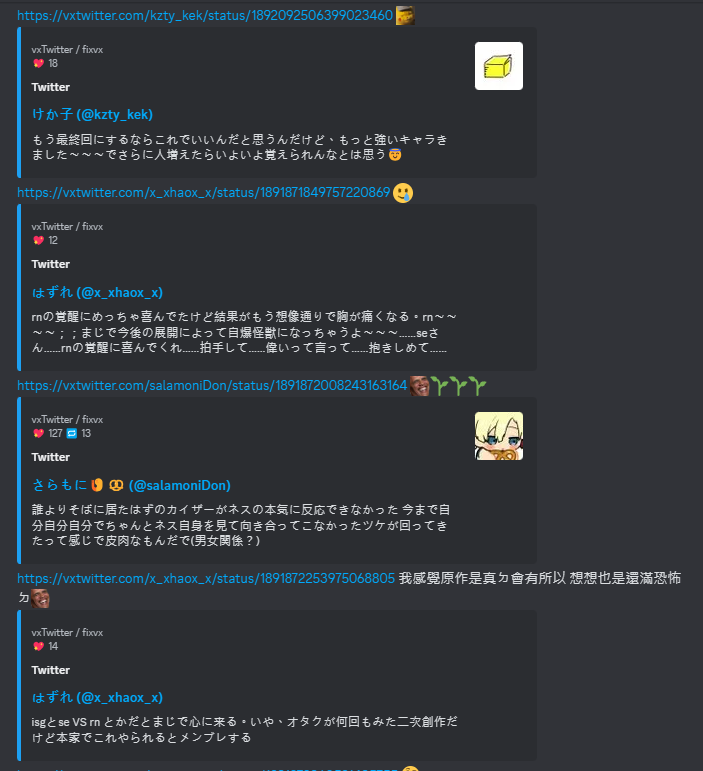Click the retweet icon next to 13

click(72, 433)
